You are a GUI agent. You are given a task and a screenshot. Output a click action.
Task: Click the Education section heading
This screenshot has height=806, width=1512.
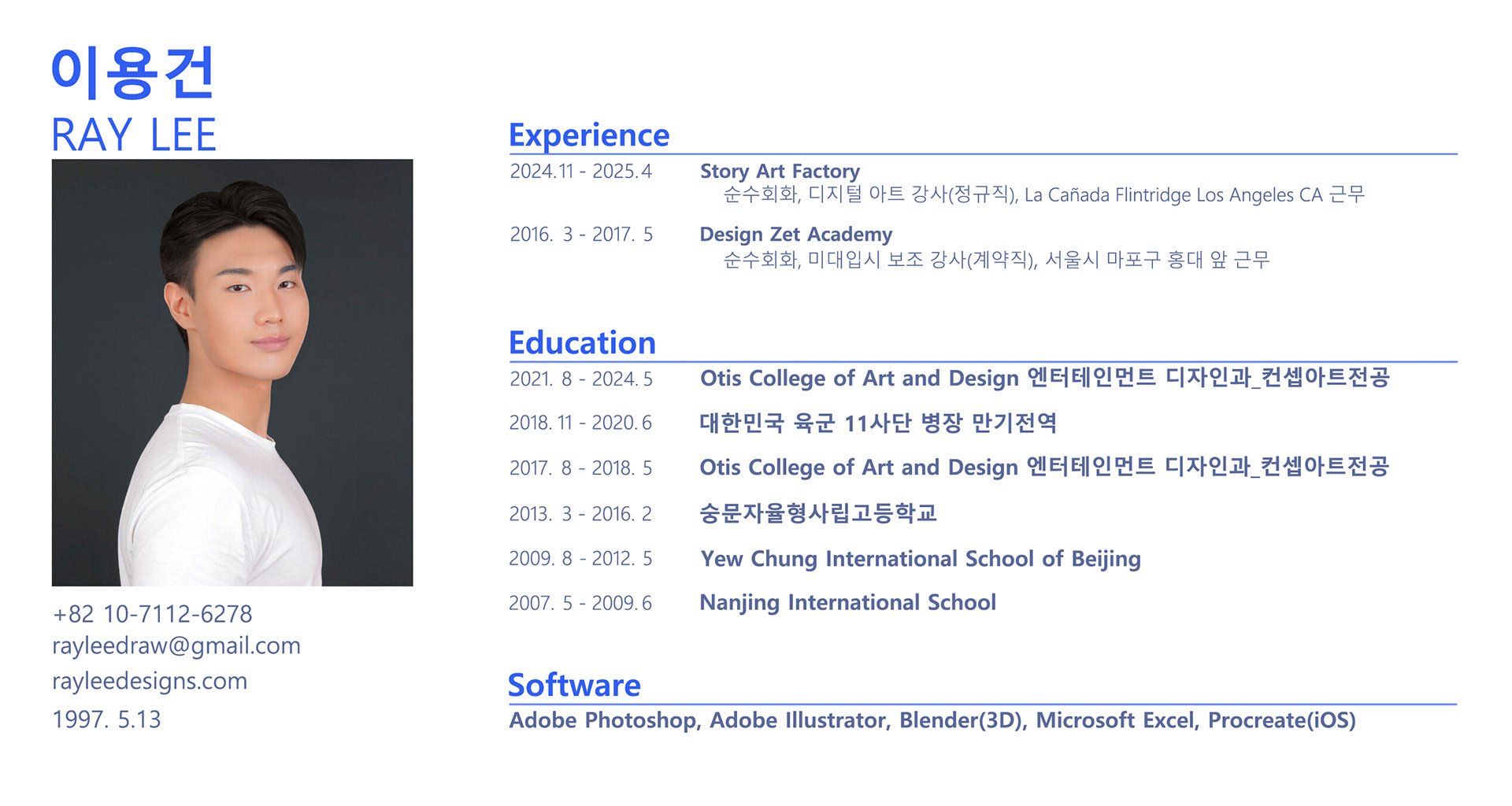pos(582,343)
